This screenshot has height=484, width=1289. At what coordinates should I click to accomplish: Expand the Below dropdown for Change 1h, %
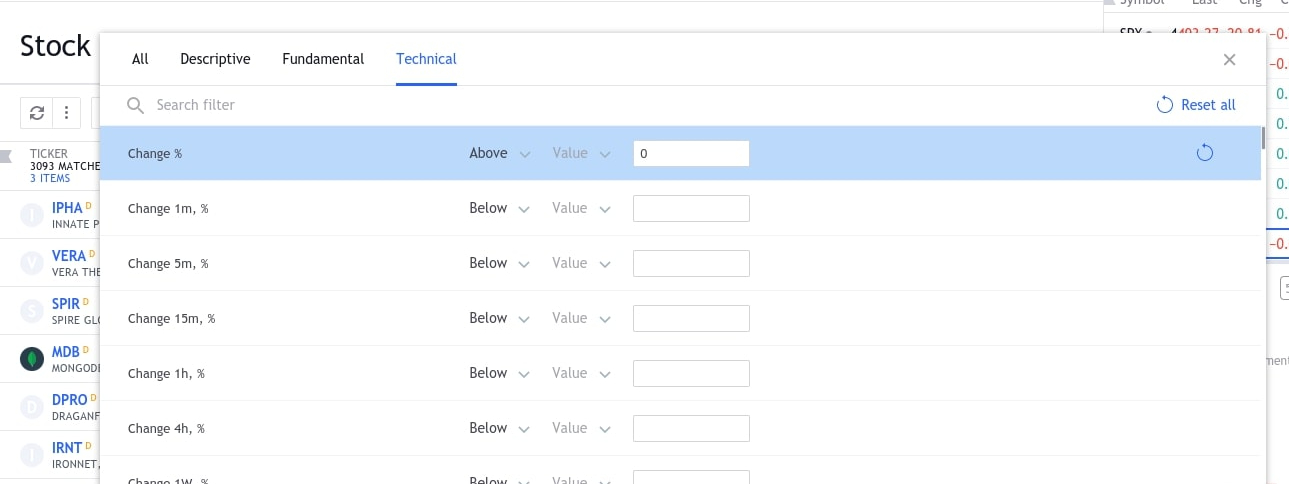click(x=499, y=373)
